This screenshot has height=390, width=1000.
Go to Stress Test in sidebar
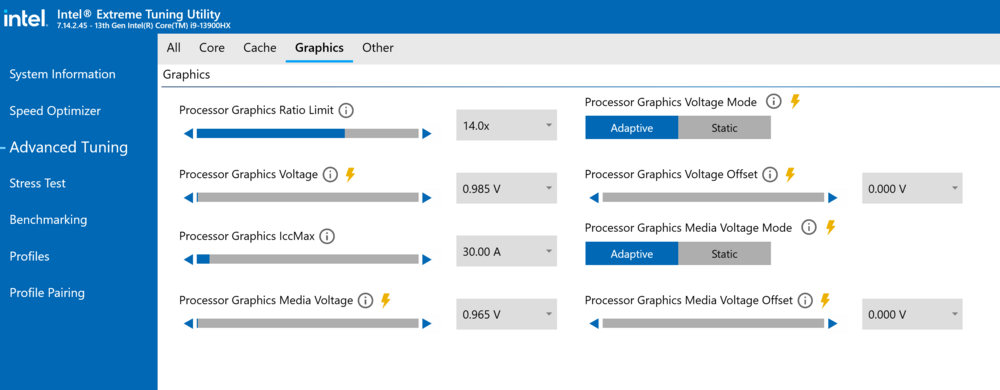point(38,184)
